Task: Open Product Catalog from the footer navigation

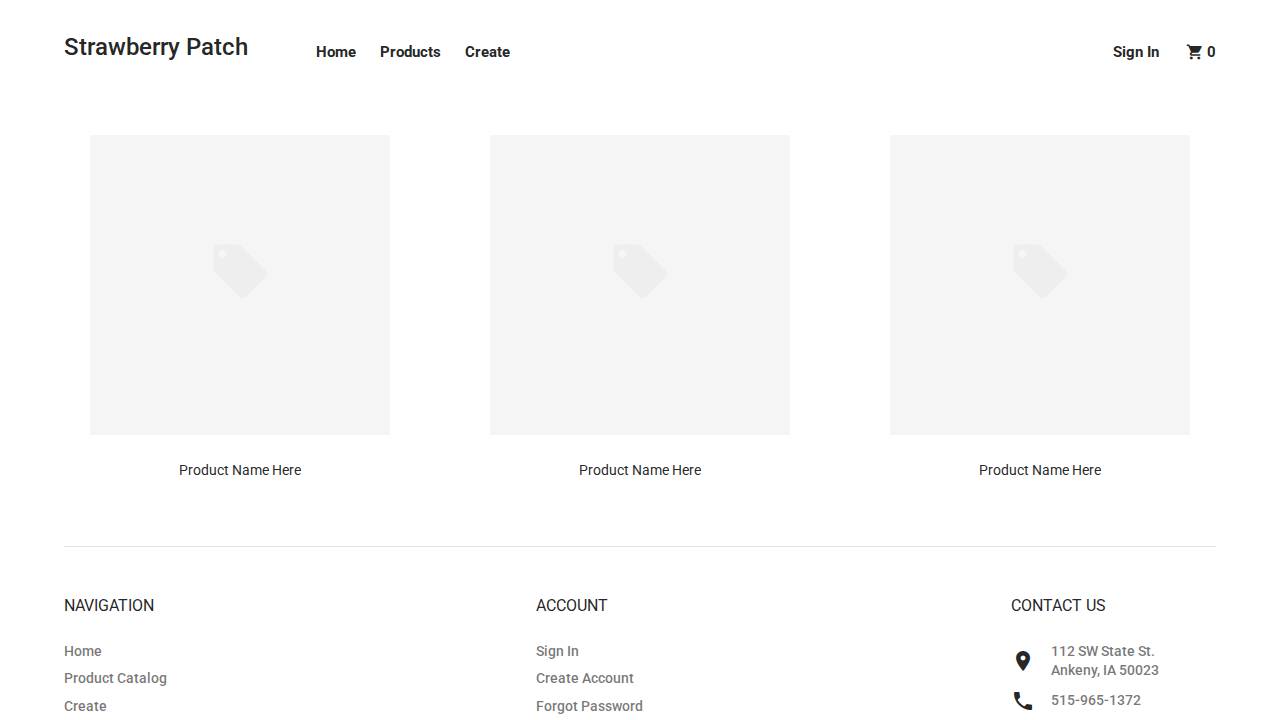Action: click(x=115, y=678)
